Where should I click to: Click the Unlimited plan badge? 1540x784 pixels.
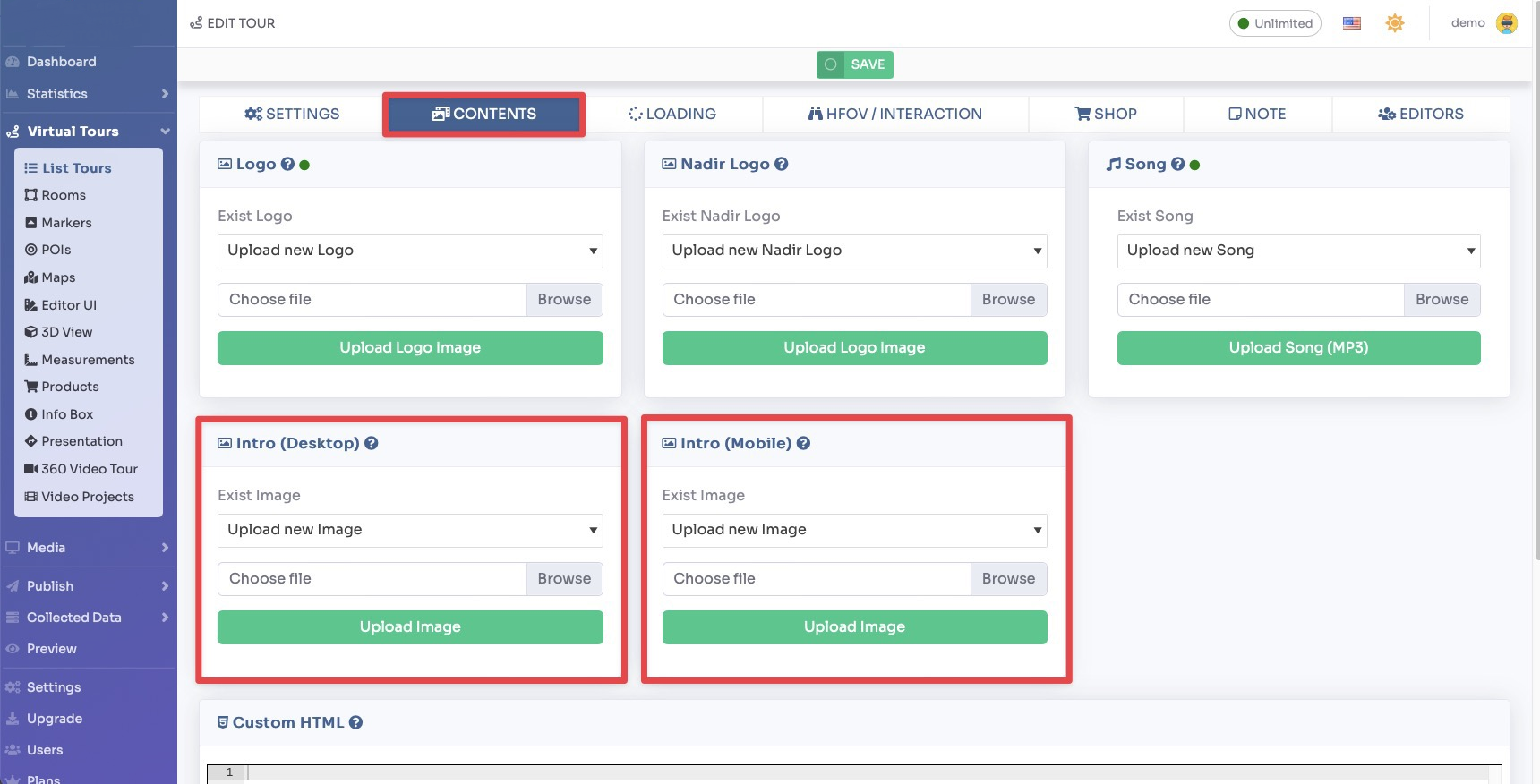[x=1275, y=23]
